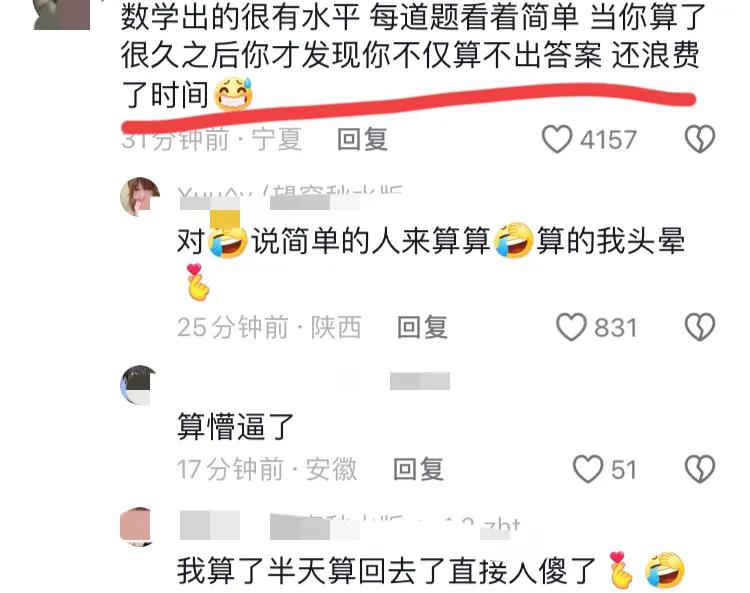Tap broken heart on the 陕西 comment
750x593 pixels.
pyautogui.click(x=700, y=327)
